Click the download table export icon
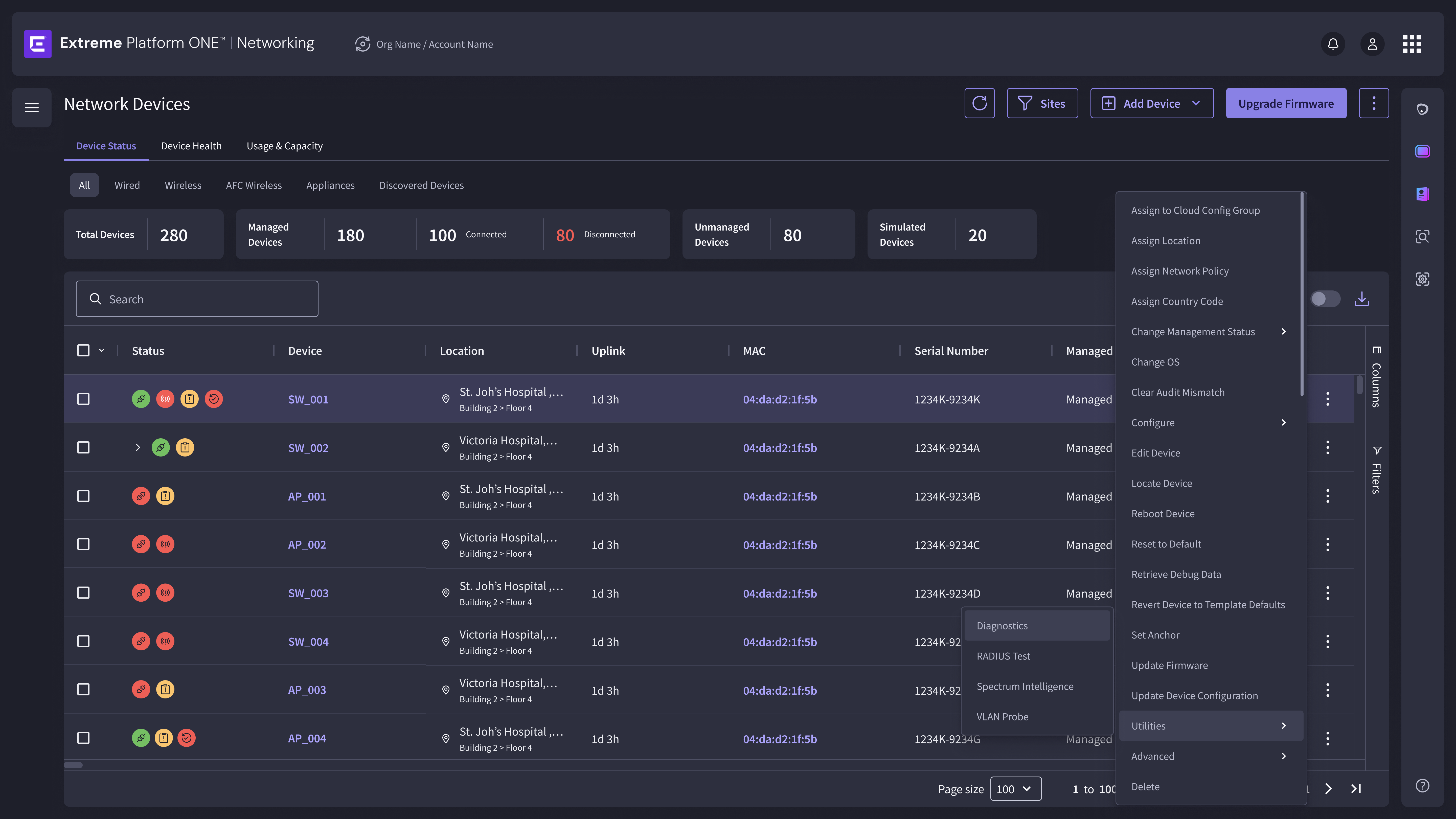 tap(1362, 299)
